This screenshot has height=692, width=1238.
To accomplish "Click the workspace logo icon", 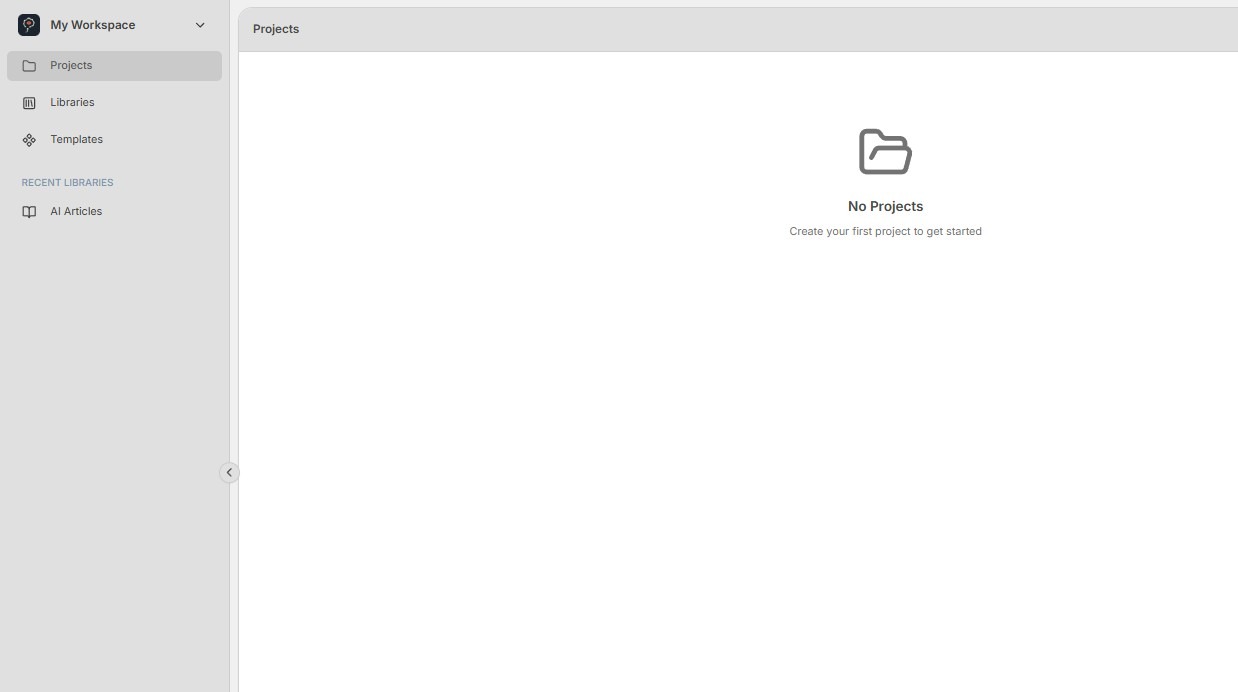I will click(29, 25).
